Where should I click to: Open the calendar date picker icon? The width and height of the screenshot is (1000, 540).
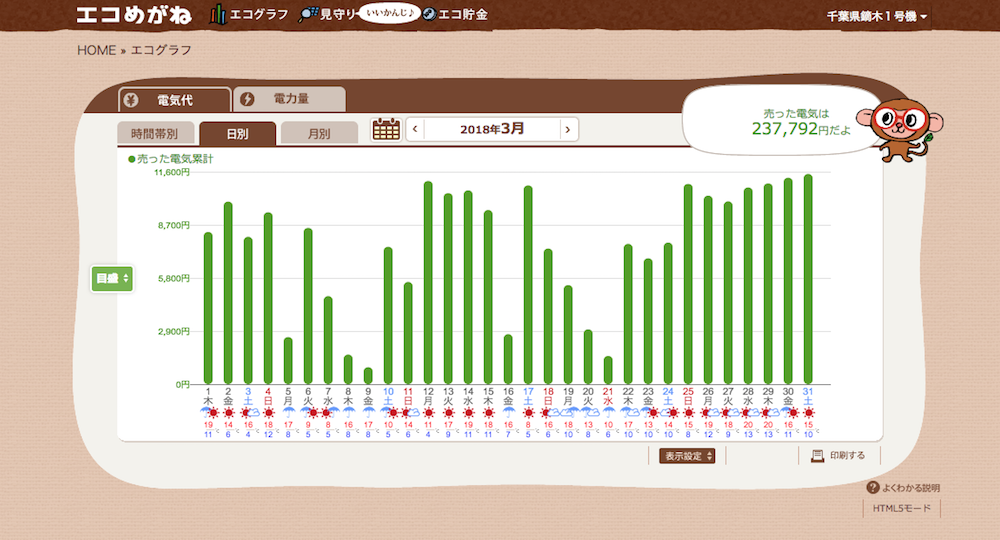386,129
